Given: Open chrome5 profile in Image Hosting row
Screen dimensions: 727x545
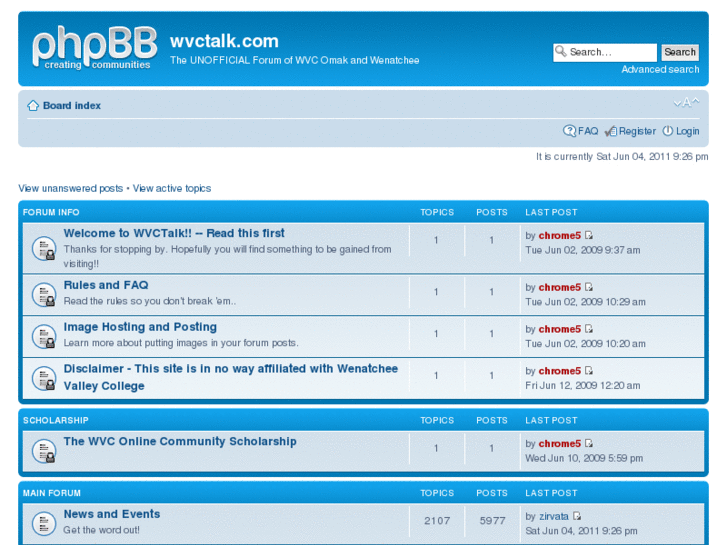Looking at the screenshot, I should (x=560, y=329).
